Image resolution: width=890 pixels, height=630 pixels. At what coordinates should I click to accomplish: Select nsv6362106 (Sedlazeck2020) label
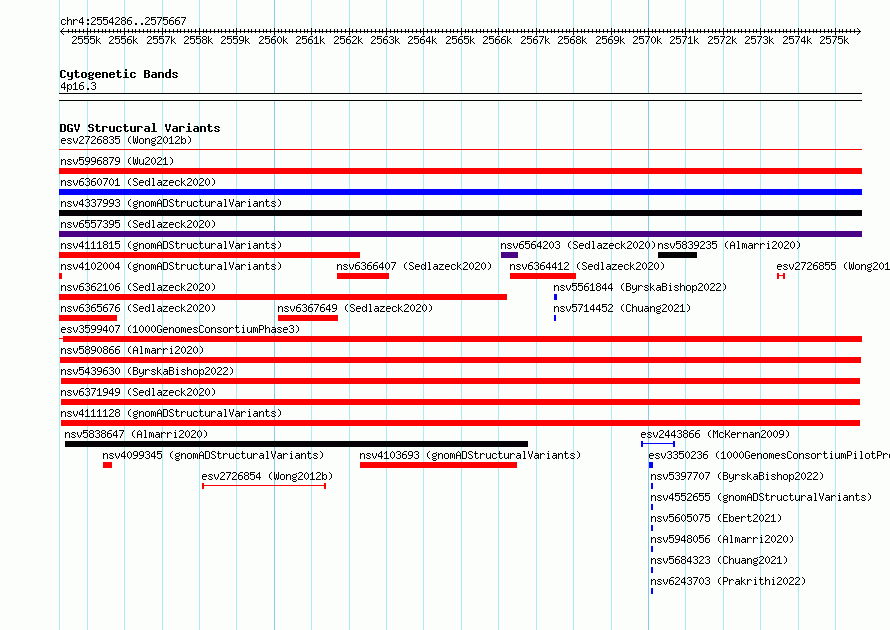tap(138, 287)
